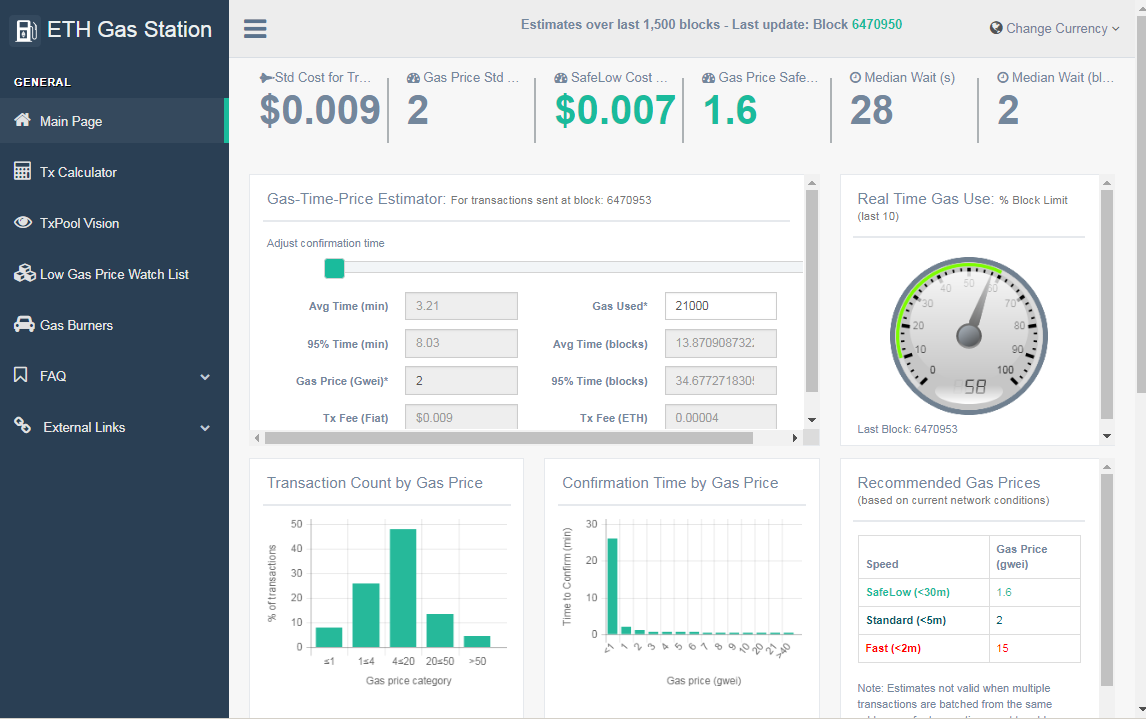Click the Gas Burners car icon
The width and height of the screenshot is (1146, 719).
(24, 324)
